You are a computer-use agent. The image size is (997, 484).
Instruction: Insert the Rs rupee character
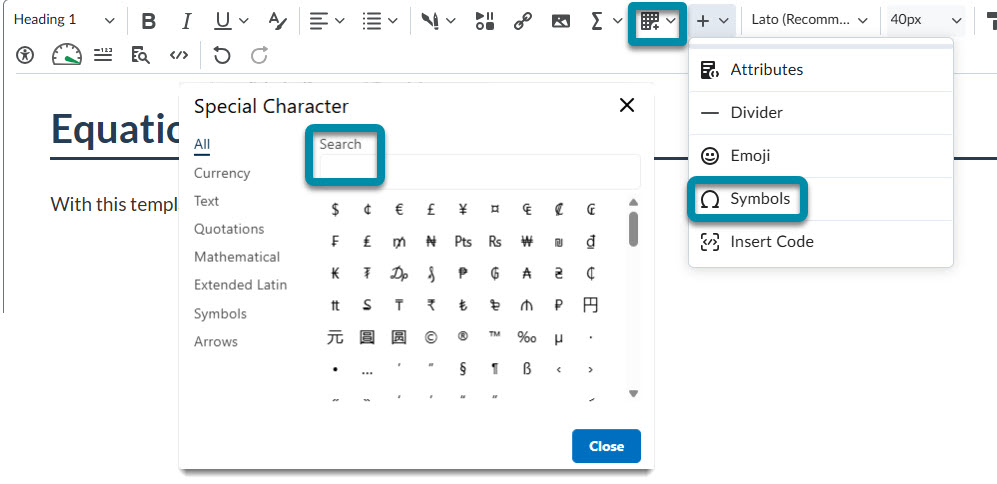point(495,242)
